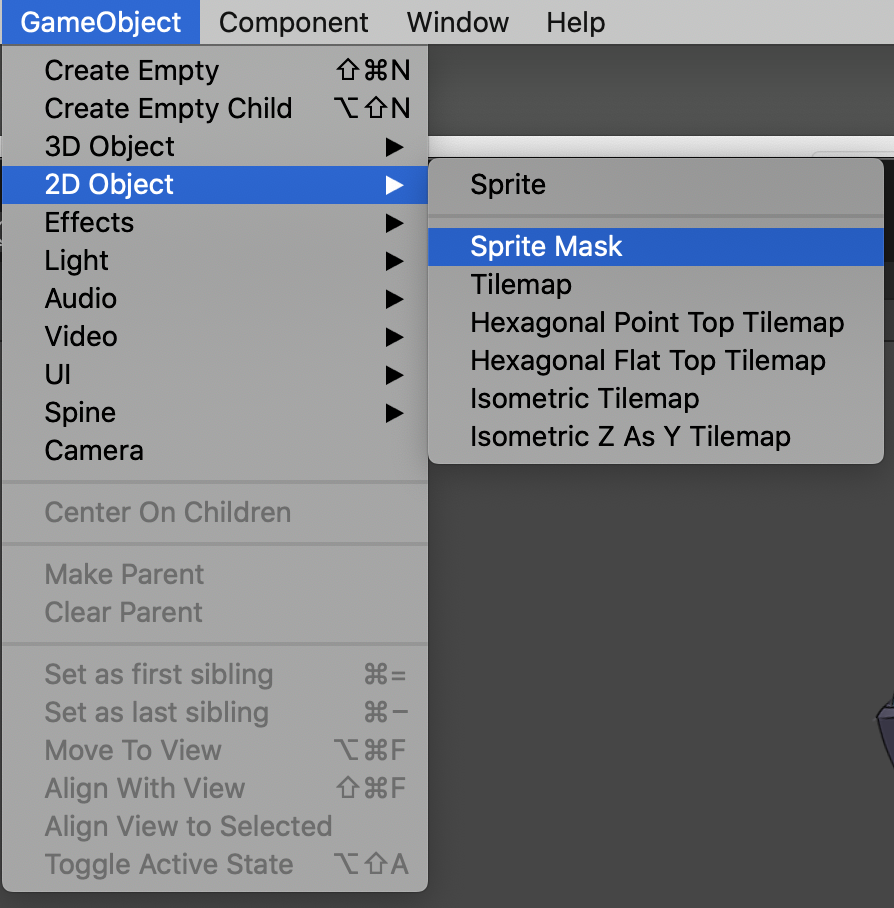This screenshot has height=908, width=894.
Task: Choose Hexagonal Flat Top Tilemap
Action: click(648, 361)
